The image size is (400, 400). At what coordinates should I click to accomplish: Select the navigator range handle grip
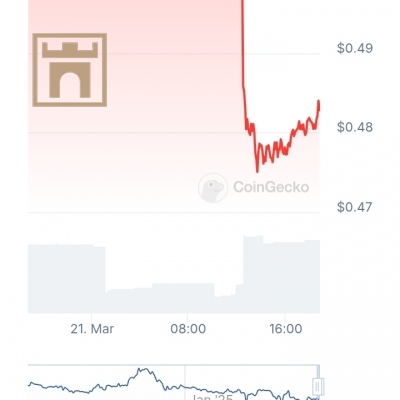pos(317,386)
